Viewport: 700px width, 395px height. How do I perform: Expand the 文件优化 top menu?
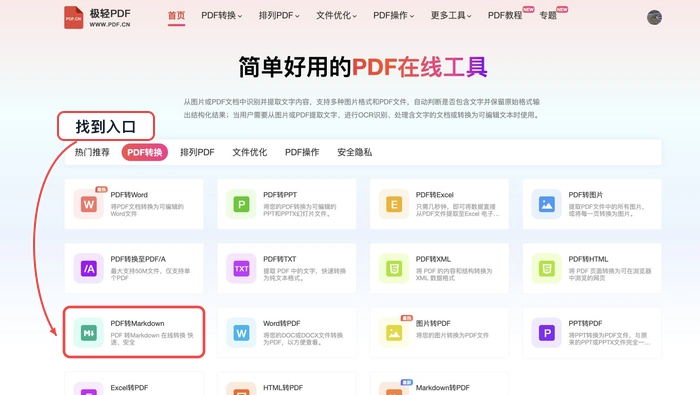pos(336,16)
